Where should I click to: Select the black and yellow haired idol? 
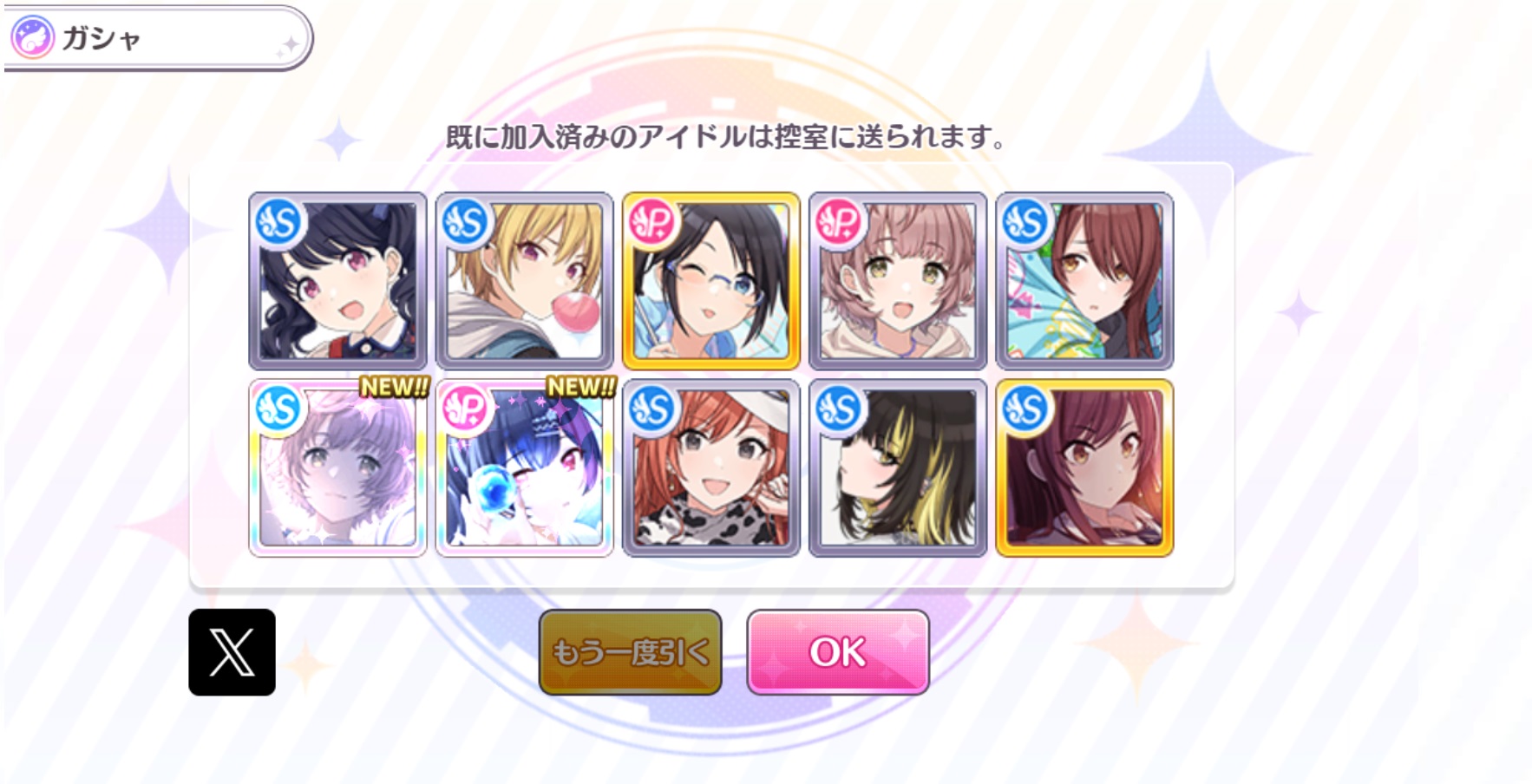898,467
